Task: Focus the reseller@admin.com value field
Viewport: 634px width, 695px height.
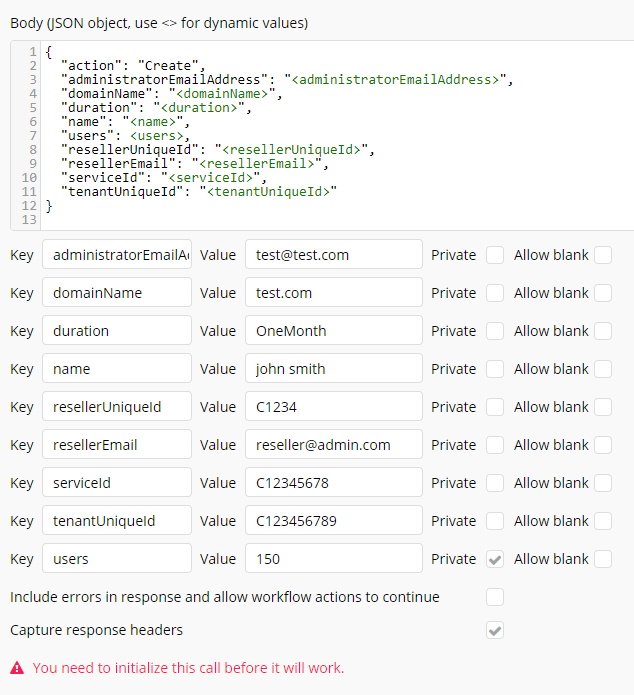Action: coord(333,445)
